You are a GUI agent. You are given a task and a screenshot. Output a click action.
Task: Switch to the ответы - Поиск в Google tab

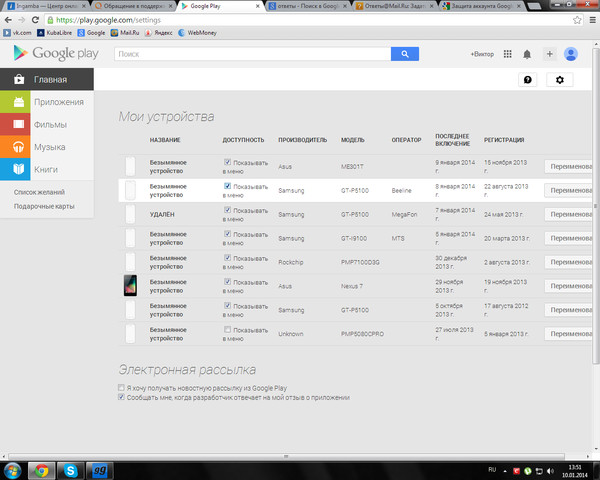pos(307,6)
